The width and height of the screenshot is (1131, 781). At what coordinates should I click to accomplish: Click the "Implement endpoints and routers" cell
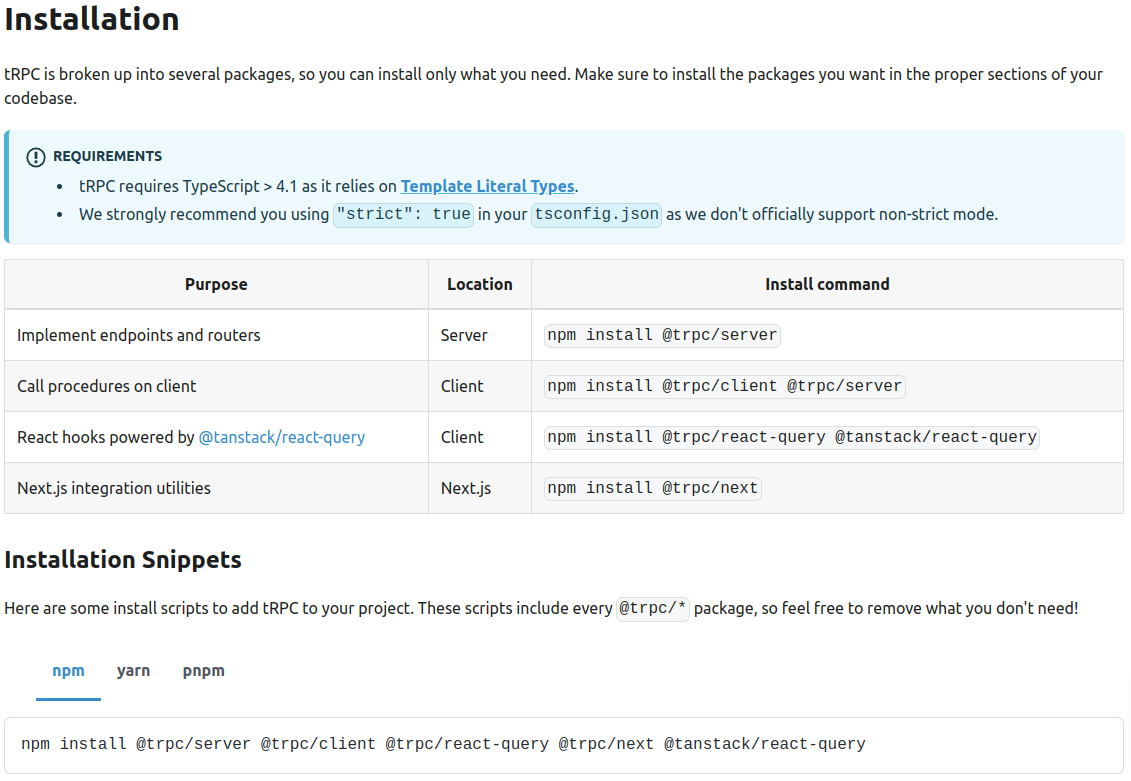coord(139,335)
